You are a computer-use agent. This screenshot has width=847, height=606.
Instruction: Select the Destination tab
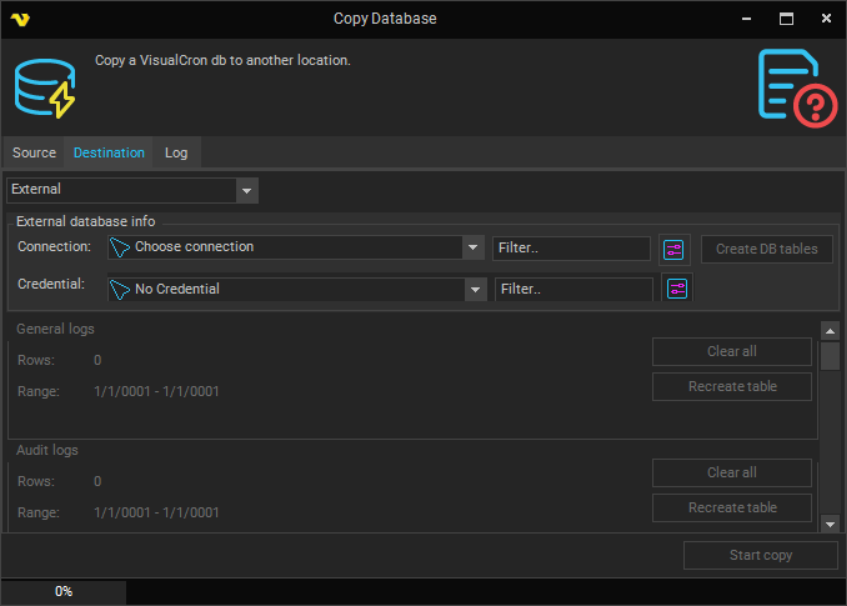(109, 153)
